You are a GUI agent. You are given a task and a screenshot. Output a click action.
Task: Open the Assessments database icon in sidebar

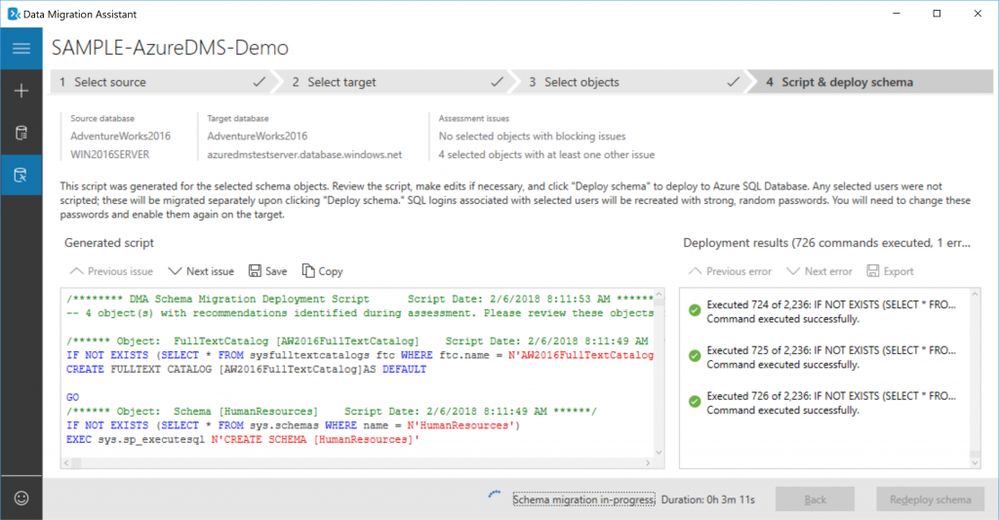click(x=21, y=133)
